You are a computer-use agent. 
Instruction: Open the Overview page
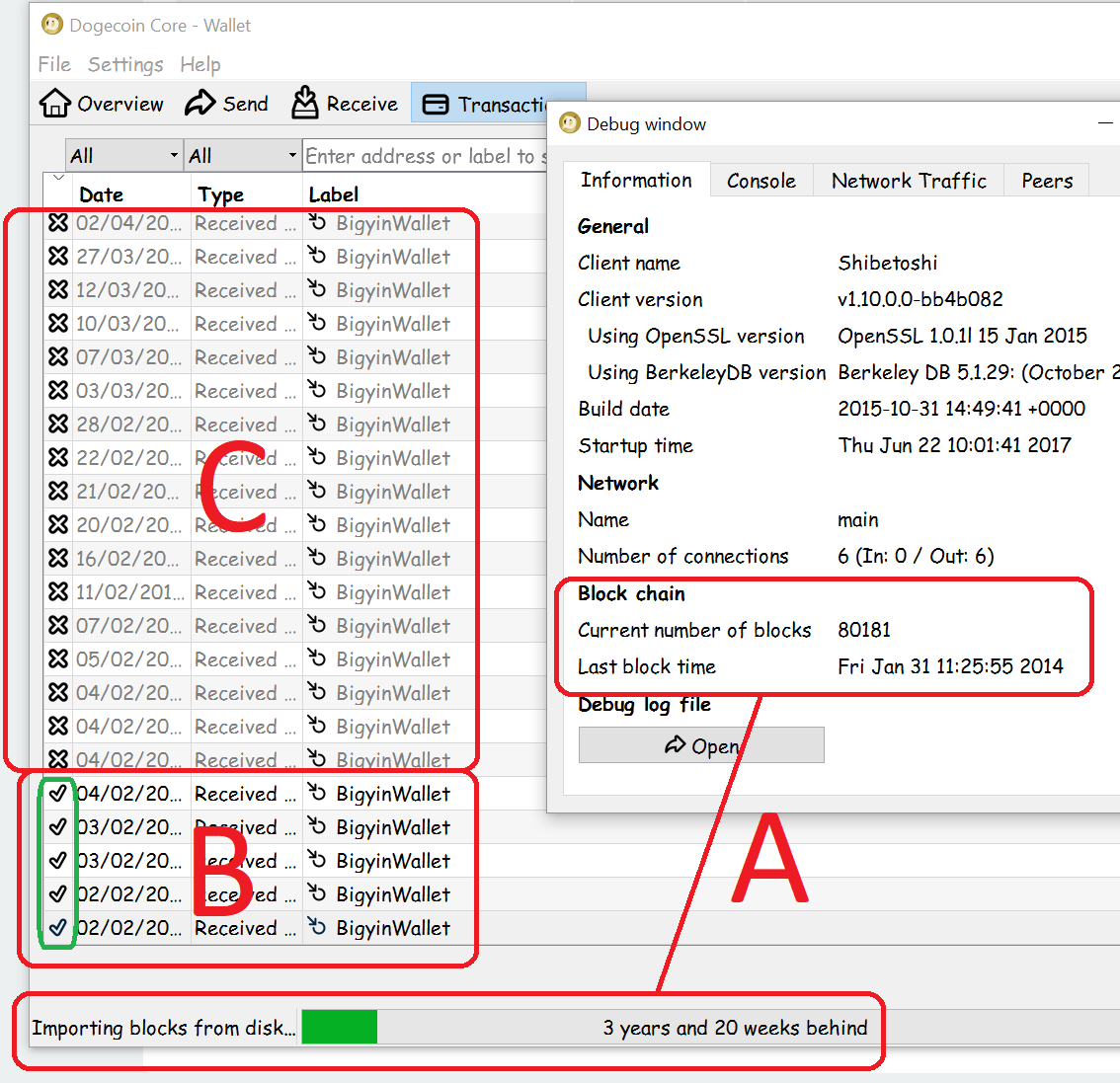pos(102,104)
